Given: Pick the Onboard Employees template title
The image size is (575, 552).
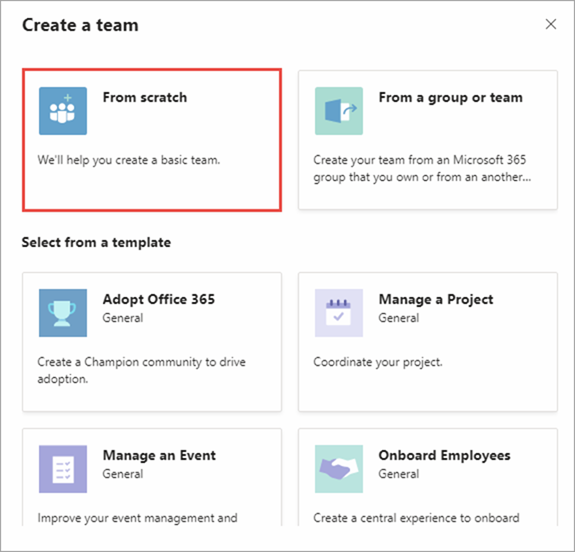Looking at the screenshot, I should point(444,455).
